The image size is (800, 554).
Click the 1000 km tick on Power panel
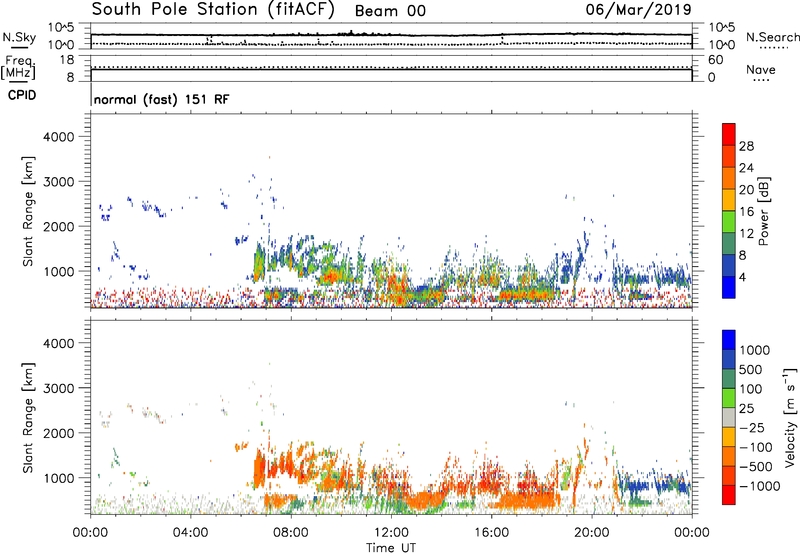[x=59, y=271]
